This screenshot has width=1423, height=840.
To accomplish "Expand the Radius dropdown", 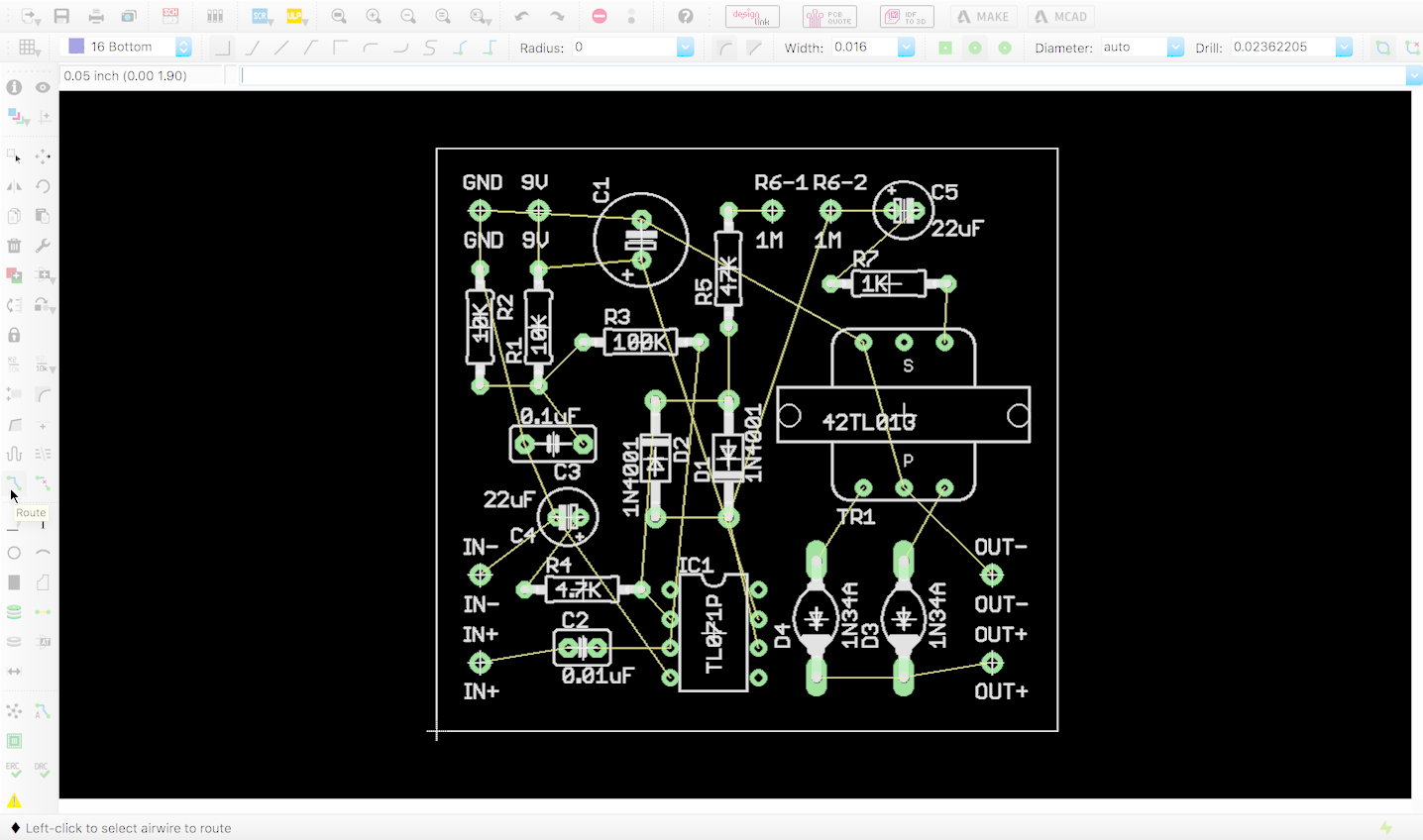I will coord(685,47).
